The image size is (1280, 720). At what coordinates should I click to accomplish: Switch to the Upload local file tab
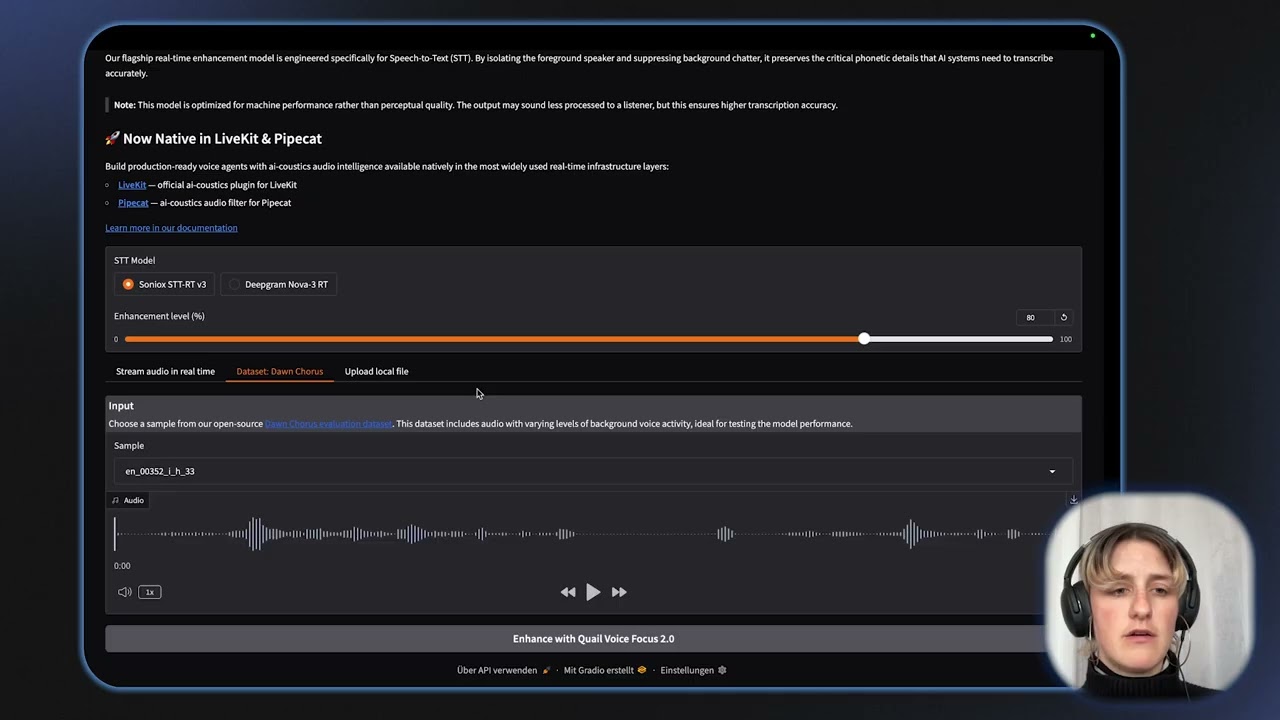[376, 371]
